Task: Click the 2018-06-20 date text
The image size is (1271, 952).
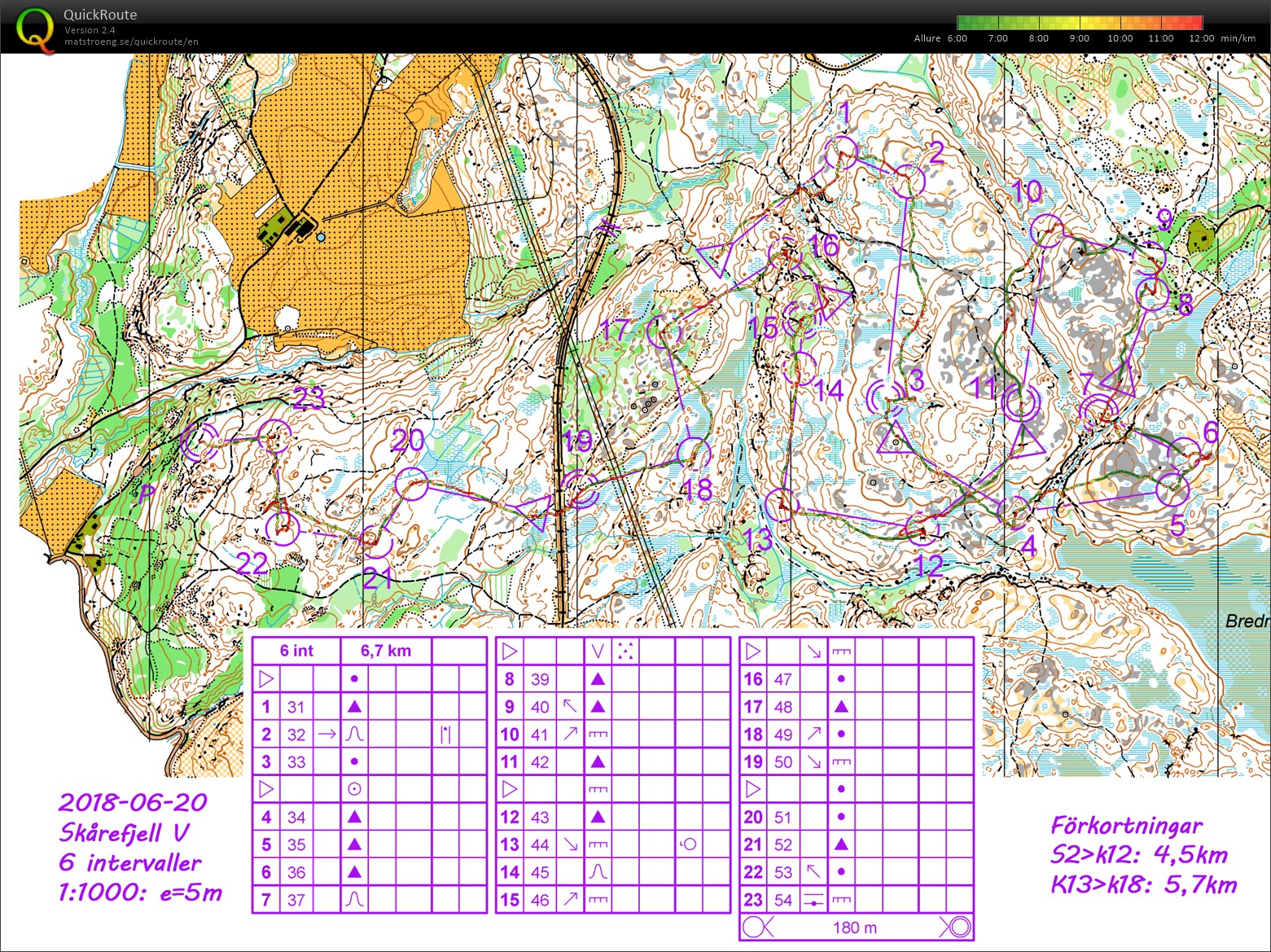Action: click(133, 802)
